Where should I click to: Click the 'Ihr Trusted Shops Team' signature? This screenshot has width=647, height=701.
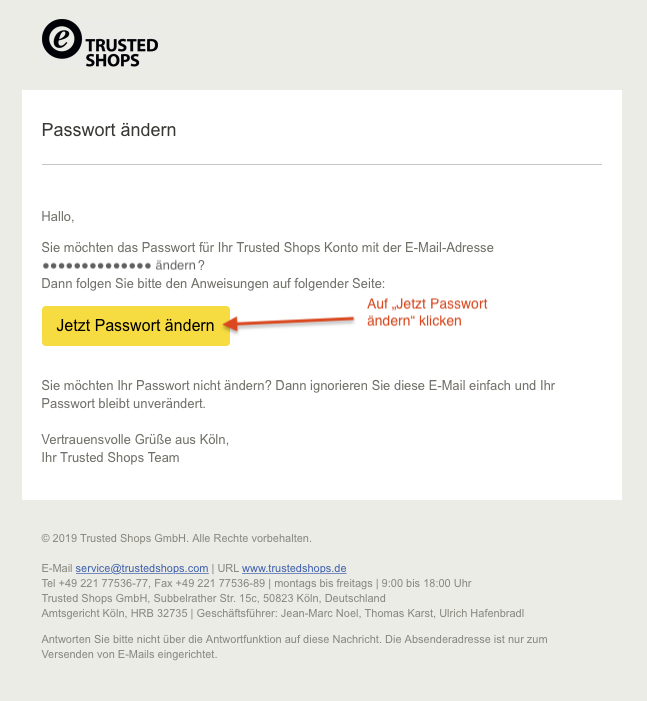point(110,457)
